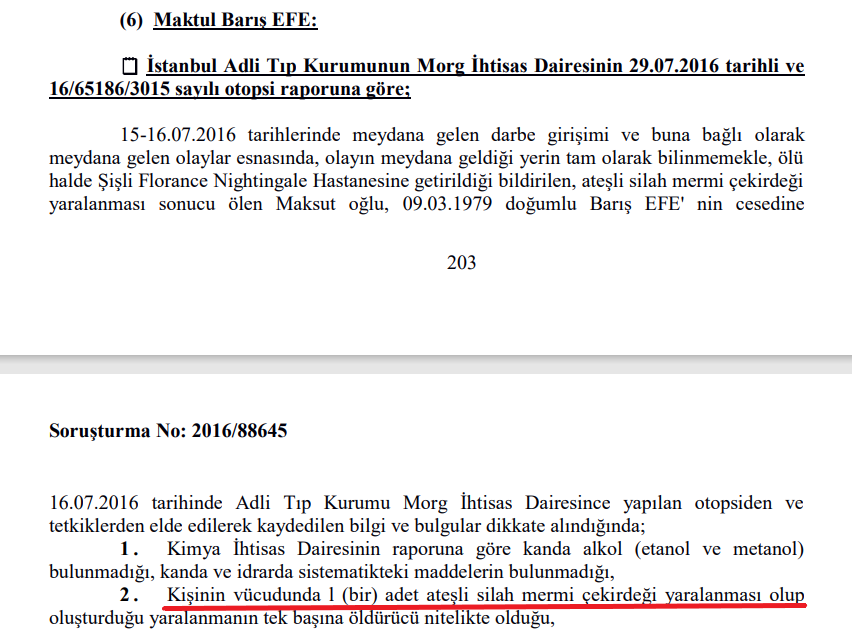The width and height of the screenshot is (852, 630).
Task: Click page number 203
Action: [461, 263]
